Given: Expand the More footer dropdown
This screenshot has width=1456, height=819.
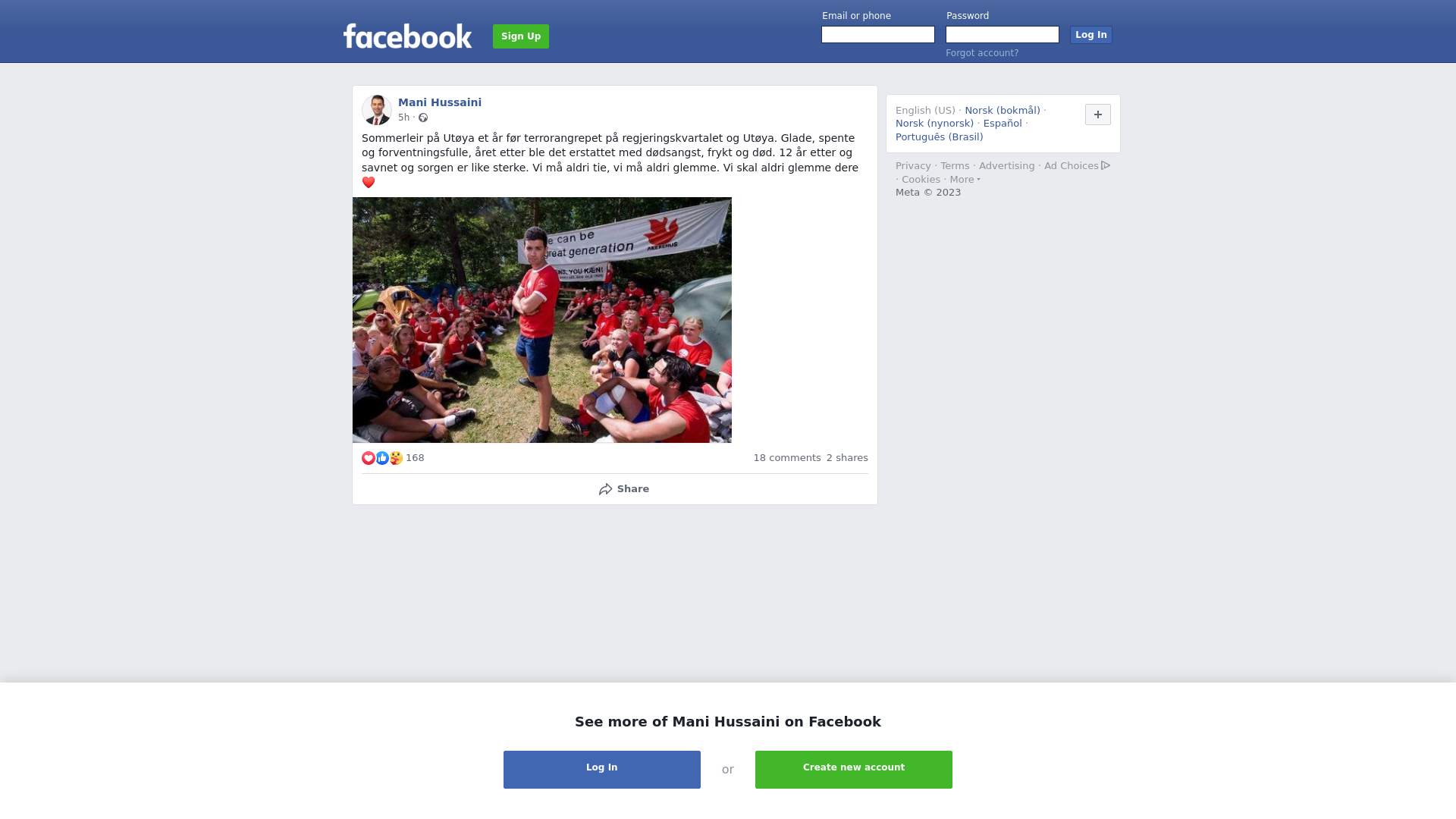Looking at the screenshot, I should 965,180.
